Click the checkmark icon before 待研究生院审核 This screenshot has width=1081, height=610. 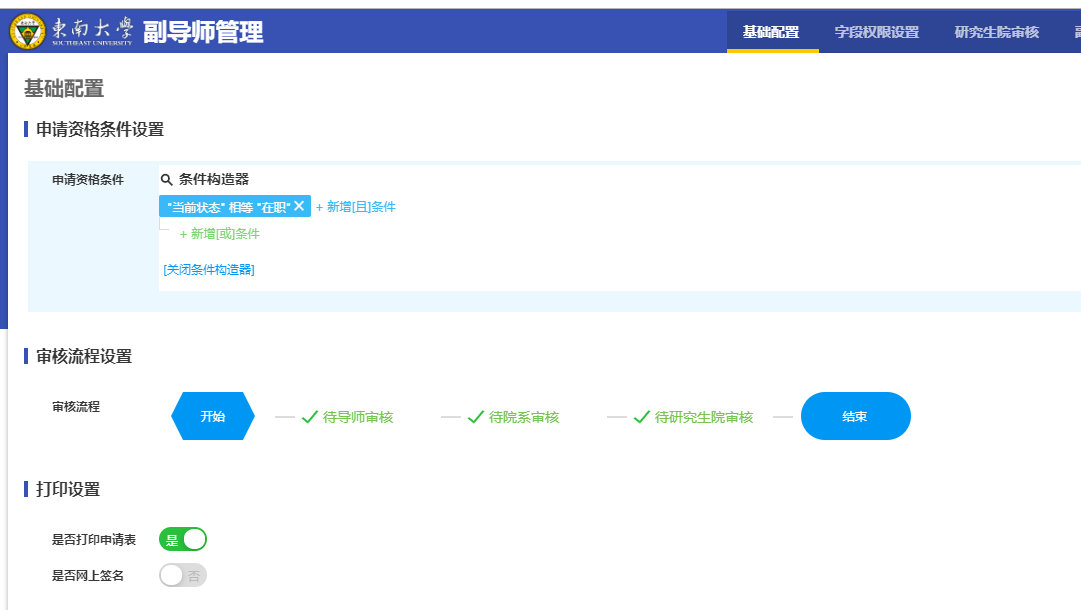tap(642, 417)
